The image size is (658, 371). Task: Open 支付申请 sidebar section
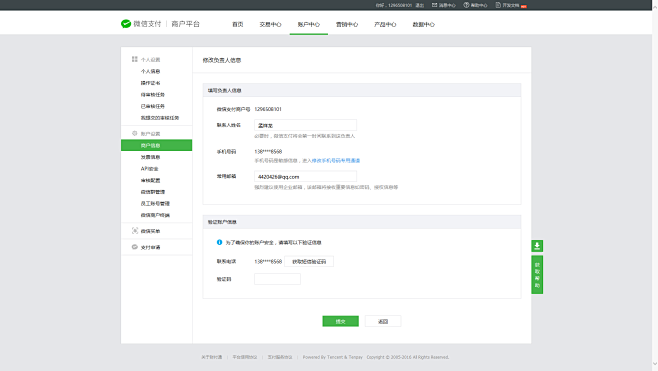pos(150,247)
